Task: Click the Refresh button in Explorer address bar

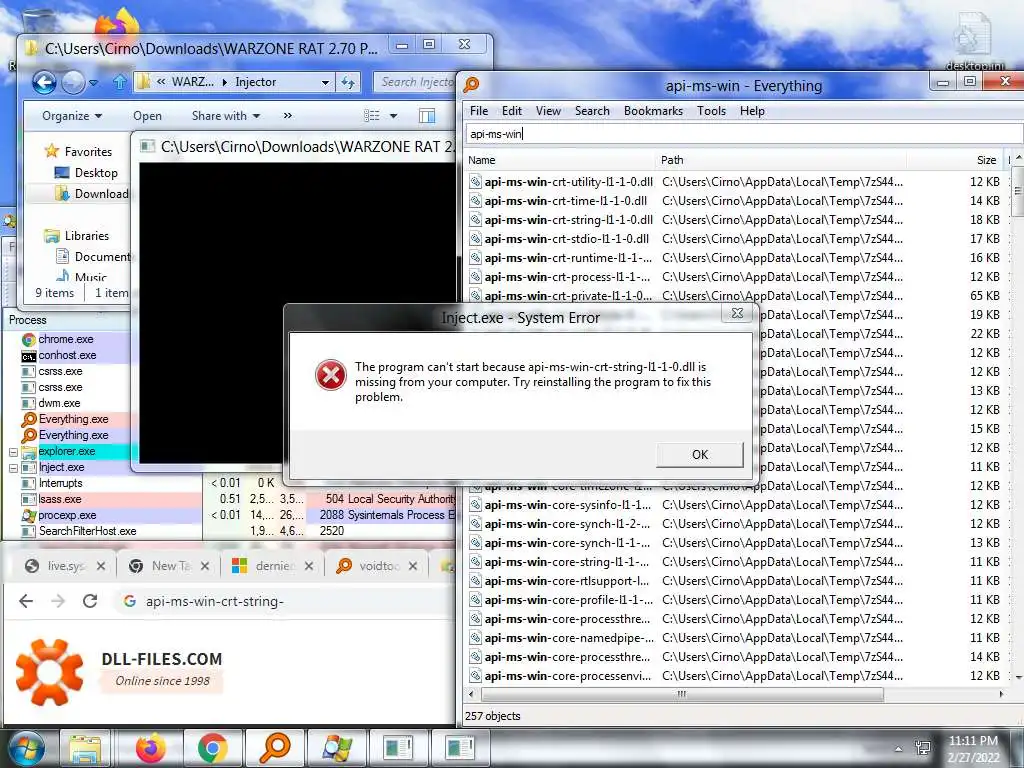Action: (x=348, y=82)
